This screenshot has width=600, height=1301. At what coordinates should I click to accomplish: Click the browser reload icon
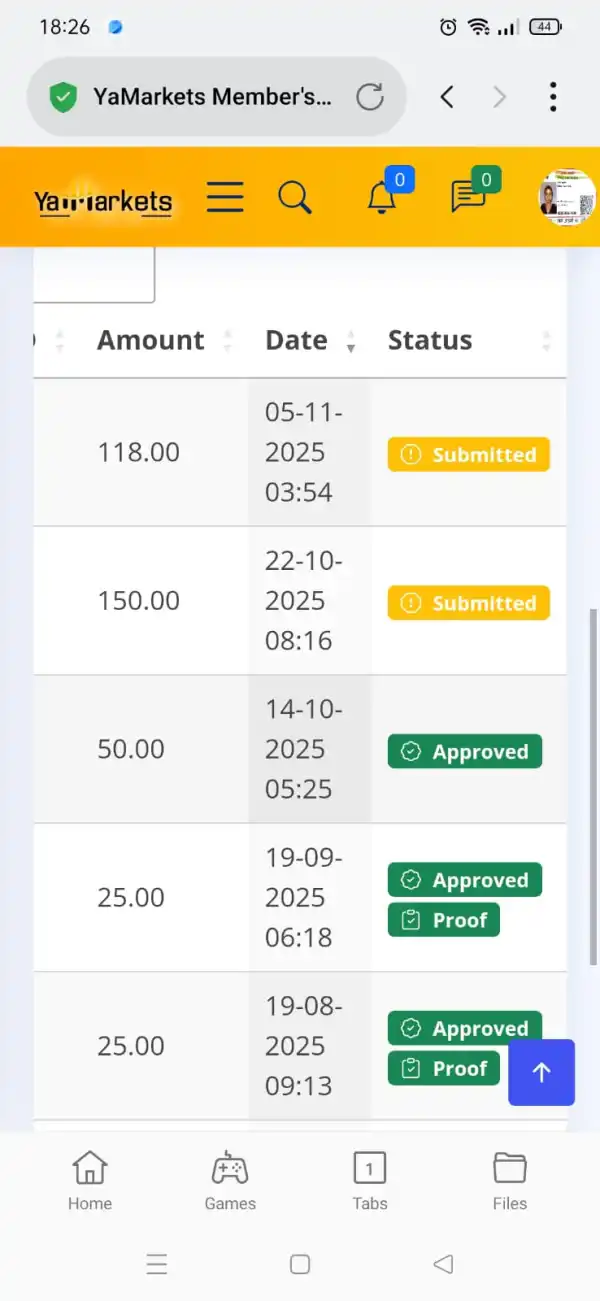pyautogui.click(x=370, y=97)
